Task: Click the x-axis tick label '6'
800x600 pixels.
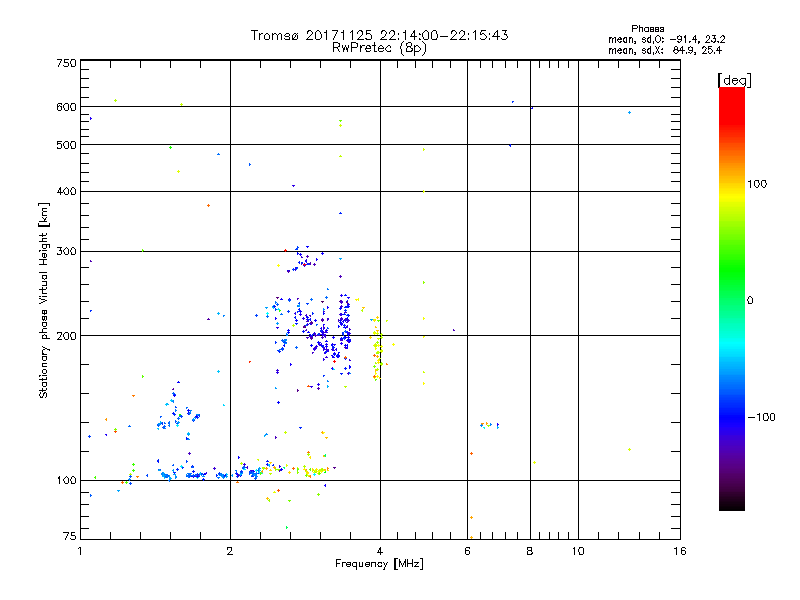Action: [467, 551]
